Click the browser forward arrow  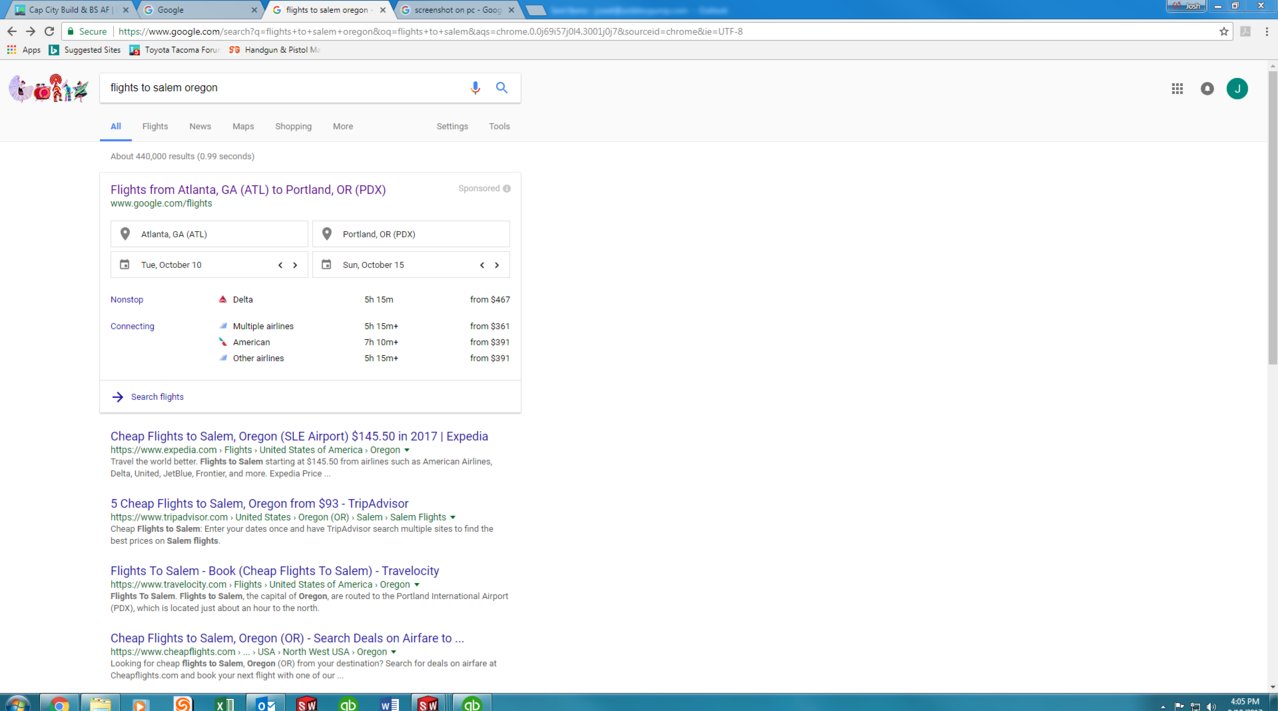coord(30,31)
